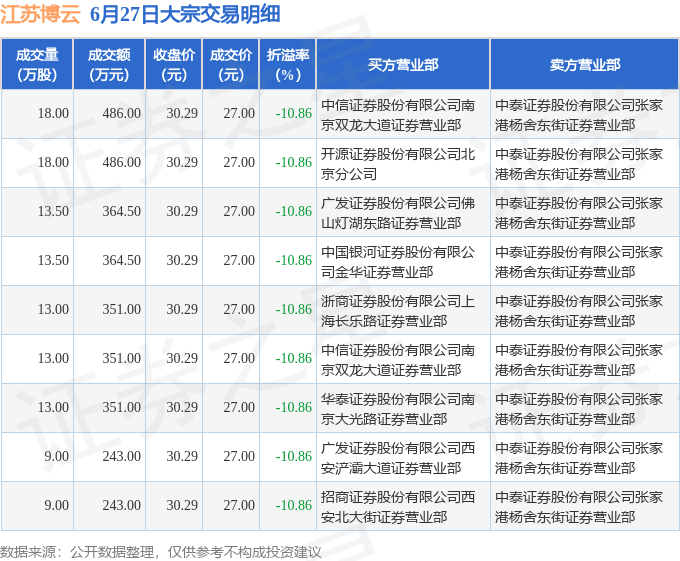Click 9.00 volume in 招商证券 row
Viewport: 680px width, 561px height.
[x=56, y=506]
